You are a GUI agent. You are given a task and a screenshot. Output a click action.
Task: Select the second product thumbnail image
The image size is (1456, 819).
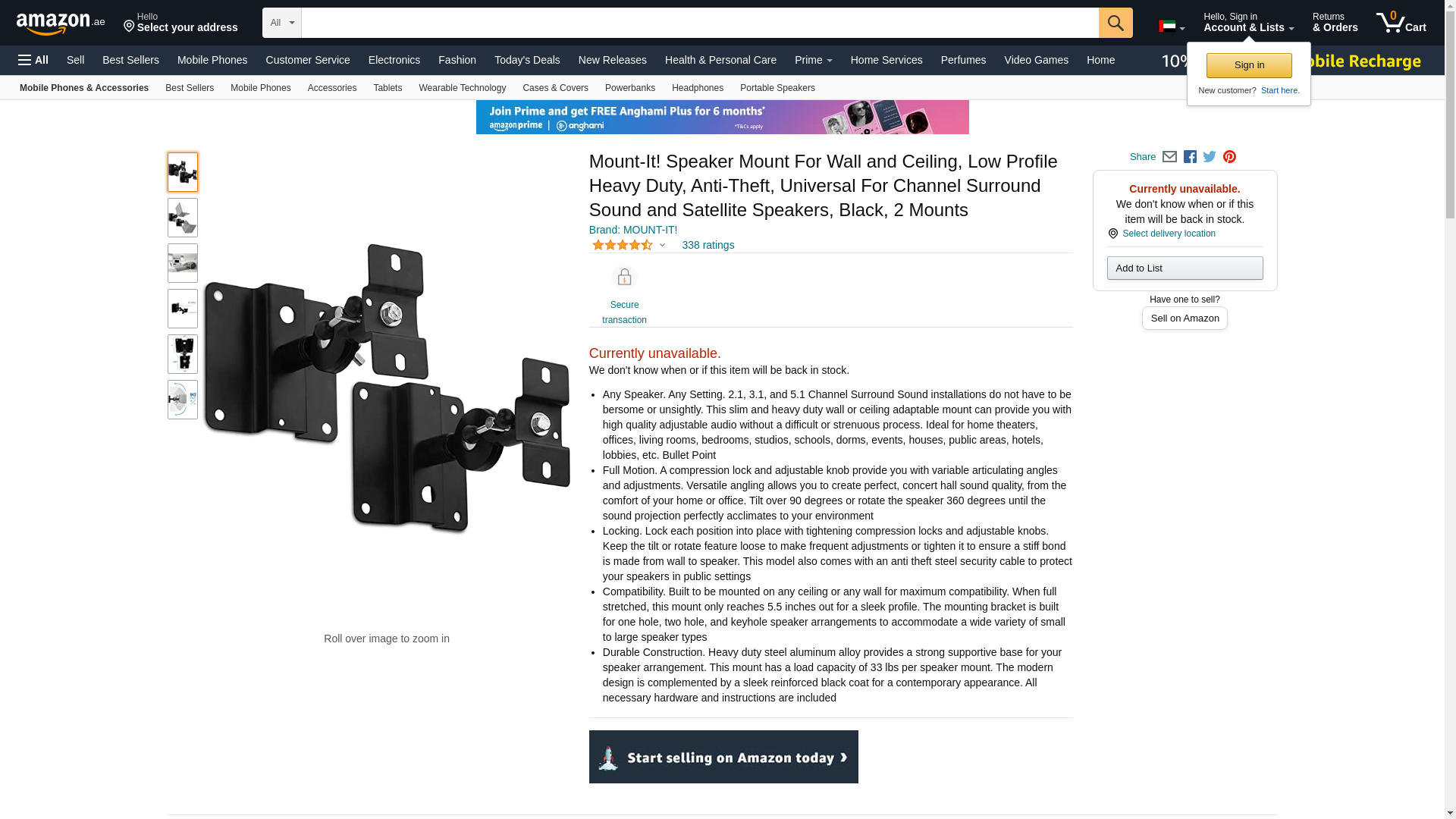click(183, 218)
